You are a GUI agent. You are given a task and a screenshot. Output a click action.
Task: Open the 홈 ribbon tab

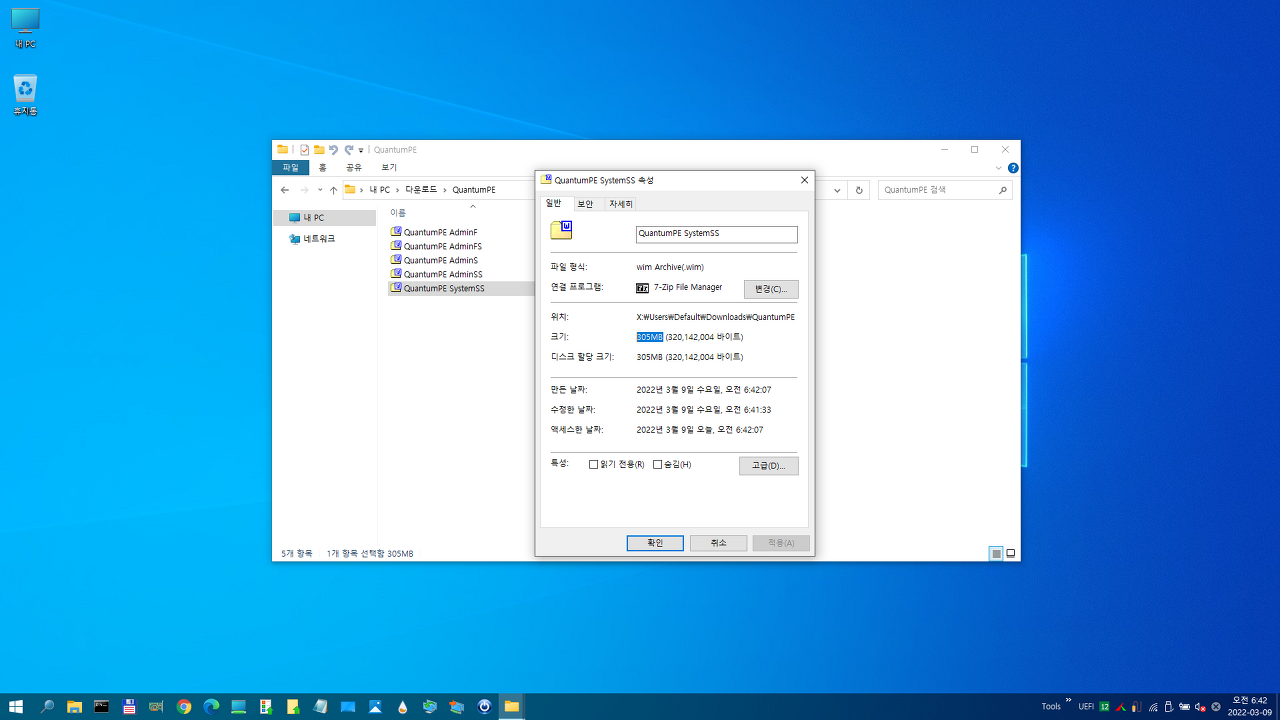pos(322,168)
